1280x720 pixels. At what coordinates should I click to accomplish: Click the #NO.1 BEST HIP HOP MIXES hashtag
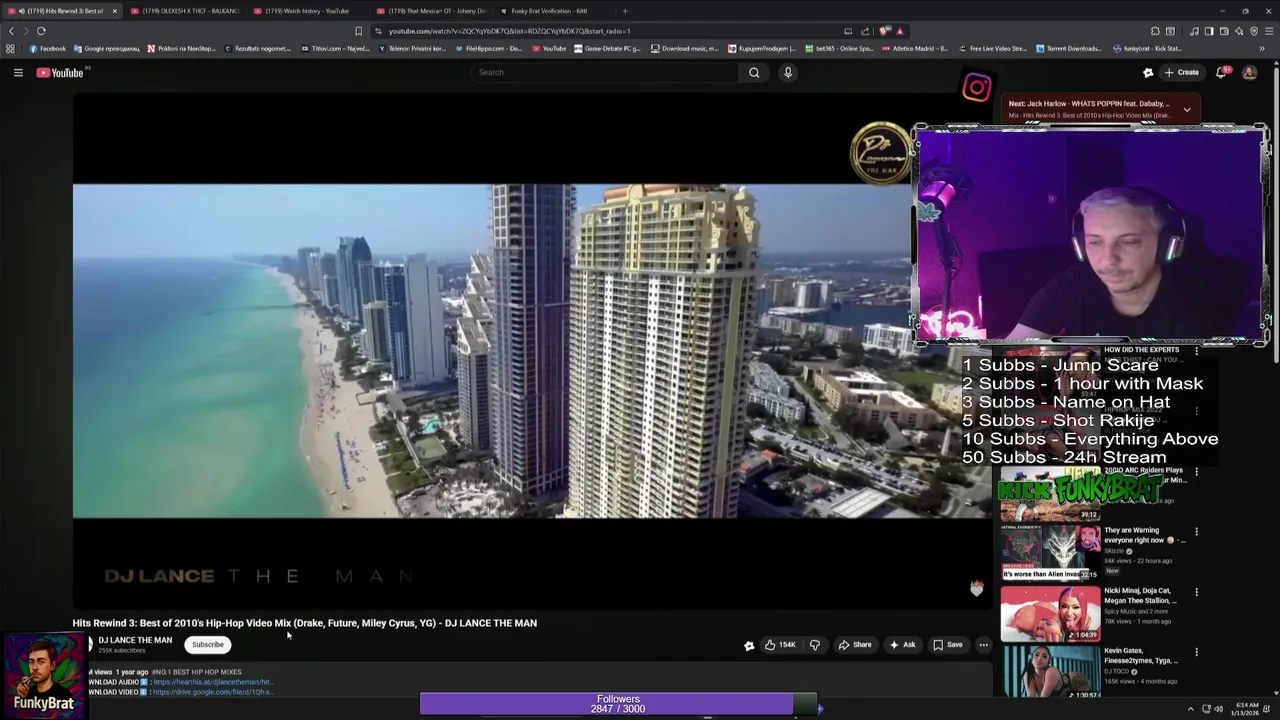pyautogui.click(x=197, y=672)
